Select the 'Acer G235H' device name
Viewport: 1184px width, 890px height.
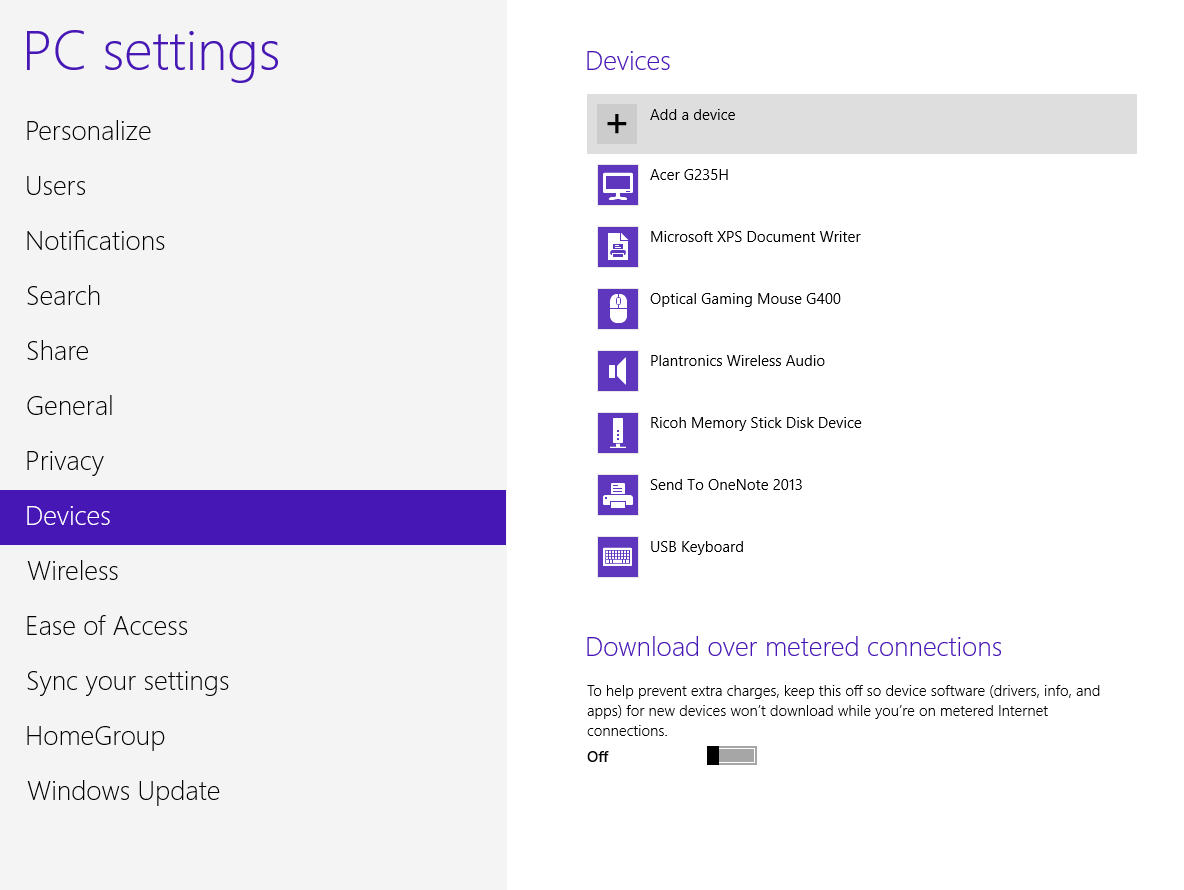689,175
